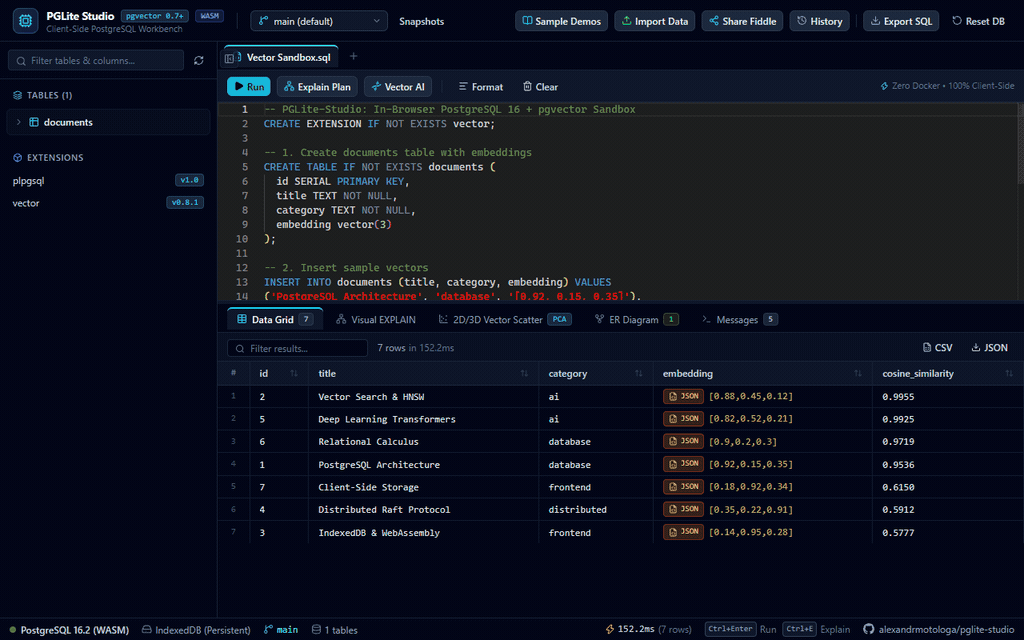Viewport: 1024px width, 640px height.
Task: Clear the editor with Clear
Action: coord(540,86)
